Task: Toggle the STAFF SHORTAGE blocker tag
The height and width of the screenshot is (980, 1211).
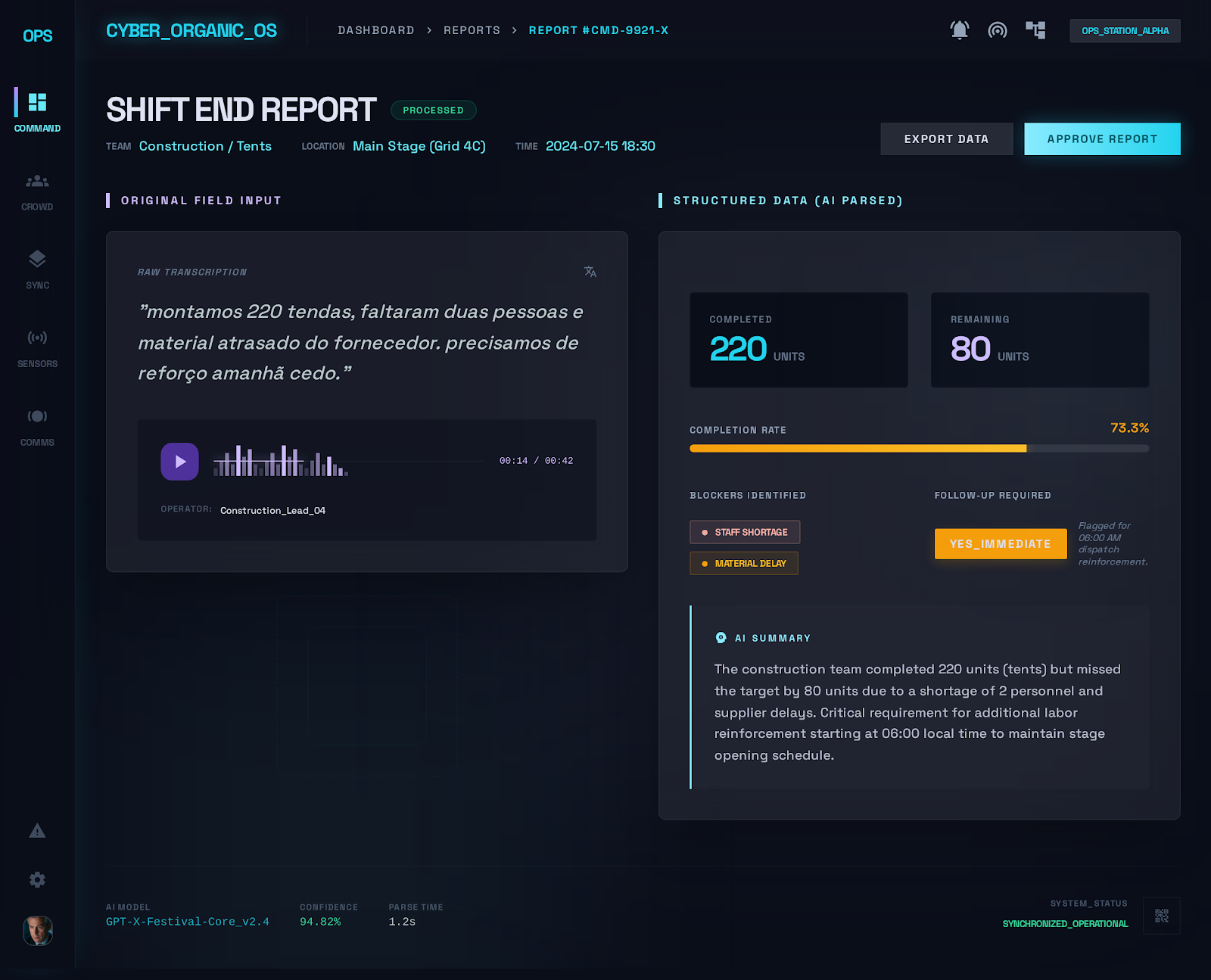Action: (x=745, y=531)
